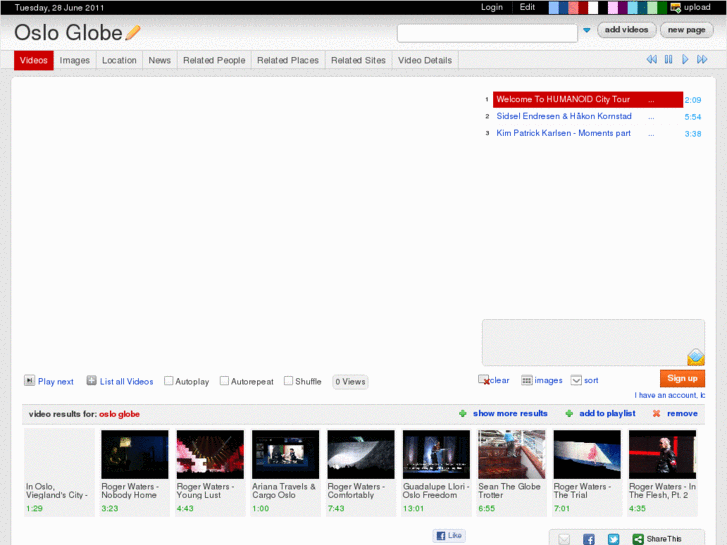Open the News tab
Viewport: 727px width, 545px height.
(159, 60)
